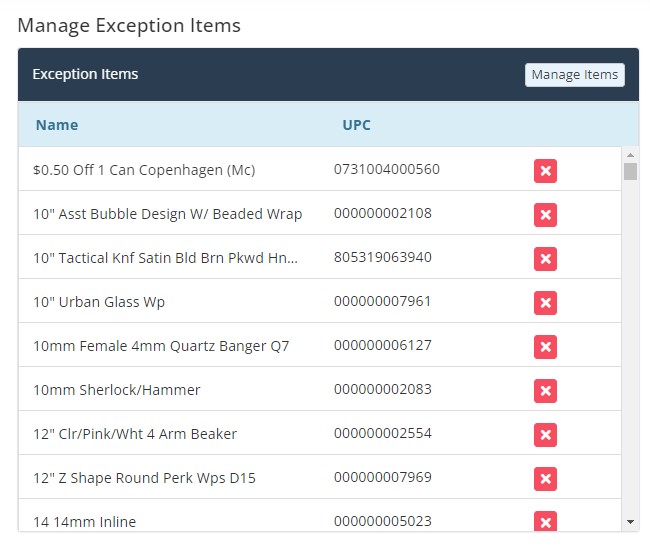
Task: Click UPC value 000000002108
Action: pyautogui.click(x=383, y=213)
